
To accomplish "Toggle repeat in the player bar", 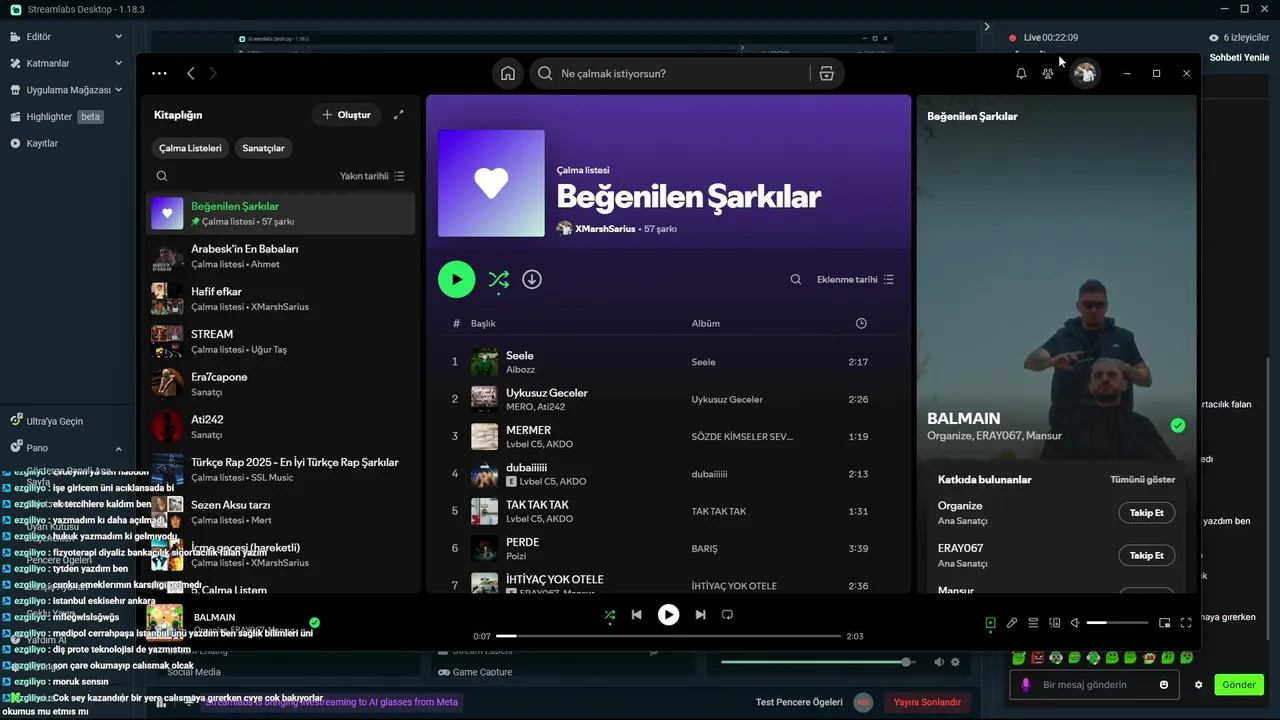I will (728, 615).
